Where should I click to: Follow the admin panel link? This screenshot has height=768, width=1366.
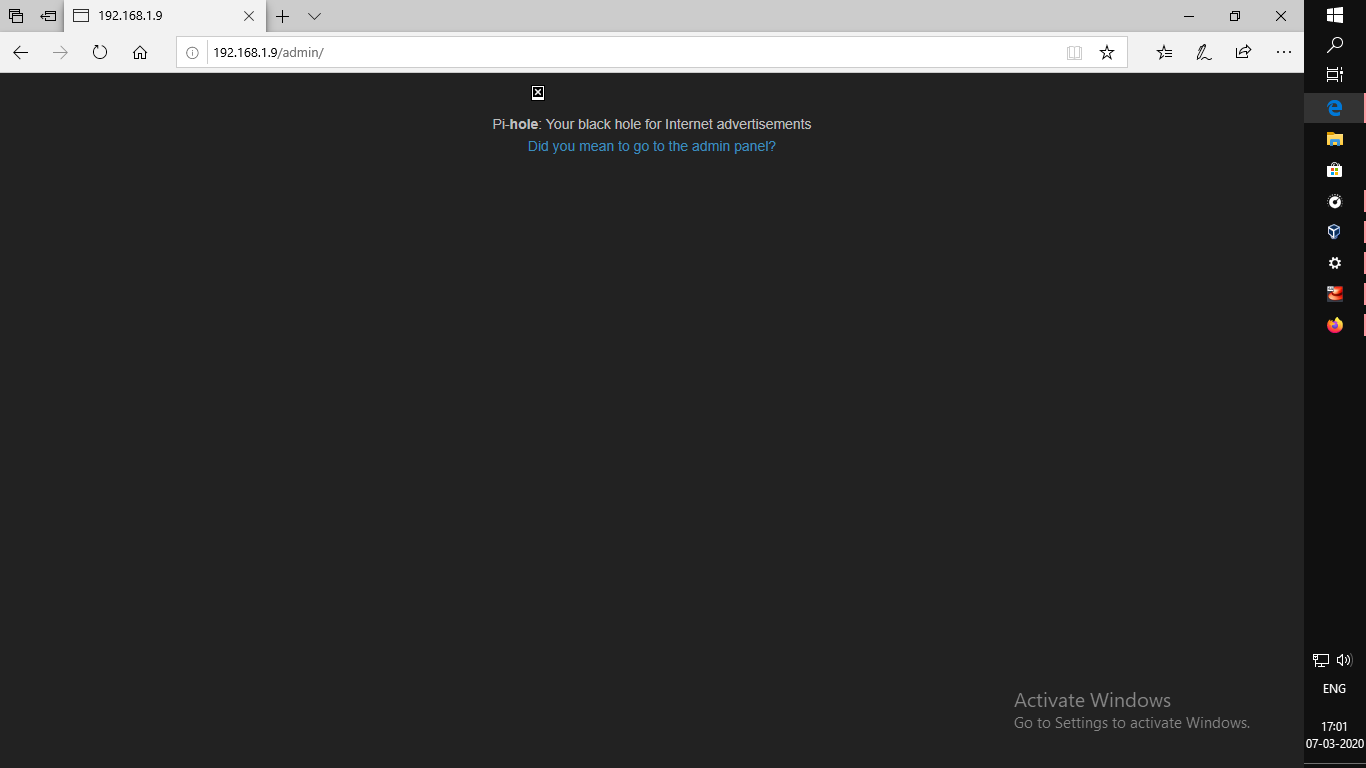coord(651,146)
